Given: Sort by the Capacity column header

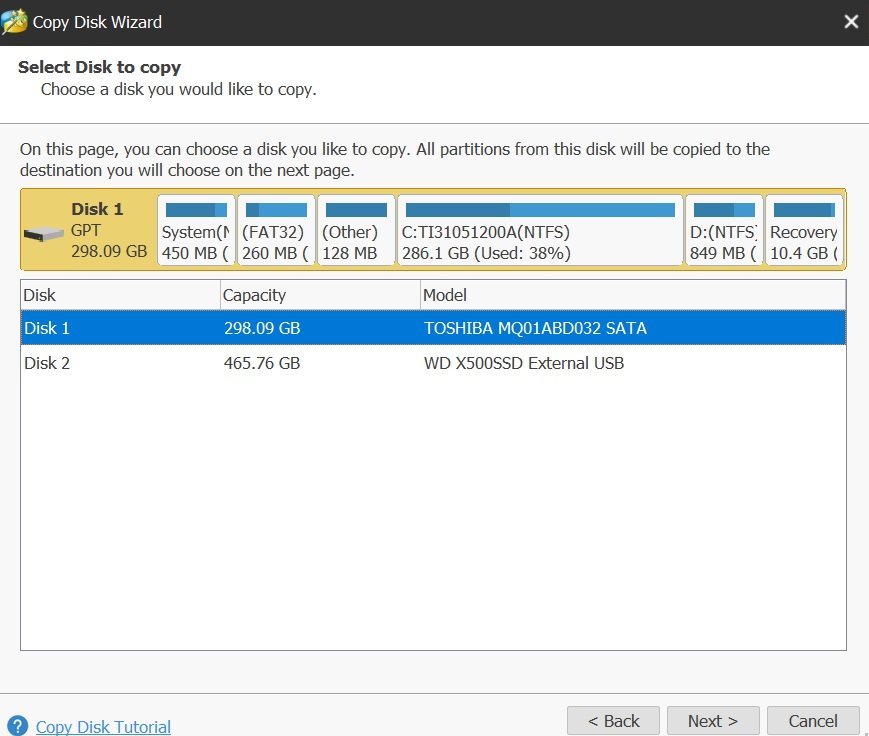Looking at the screenshot, I should click(320, 295).
